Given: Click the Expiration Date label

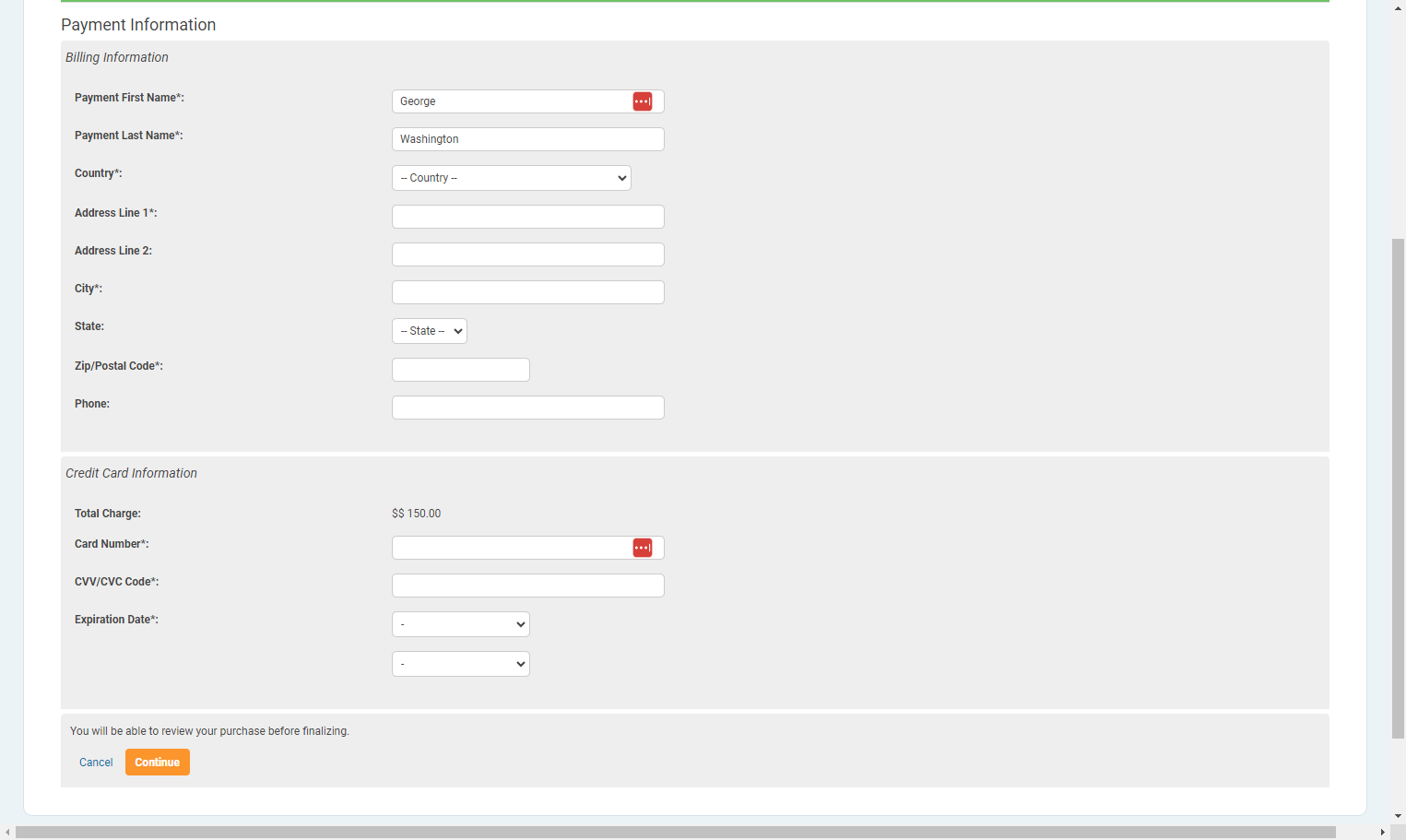Looking at the screenshot, I should click(x=116, y=620).
